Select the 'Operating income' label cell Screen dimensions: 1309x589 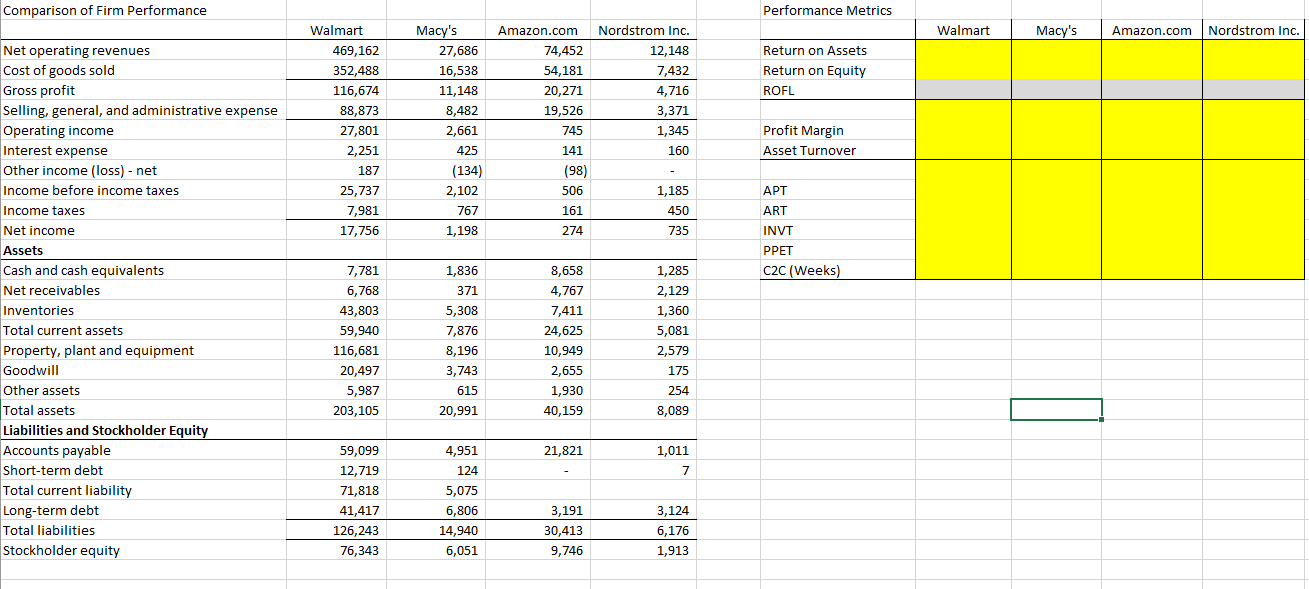(x=59, y=130)
